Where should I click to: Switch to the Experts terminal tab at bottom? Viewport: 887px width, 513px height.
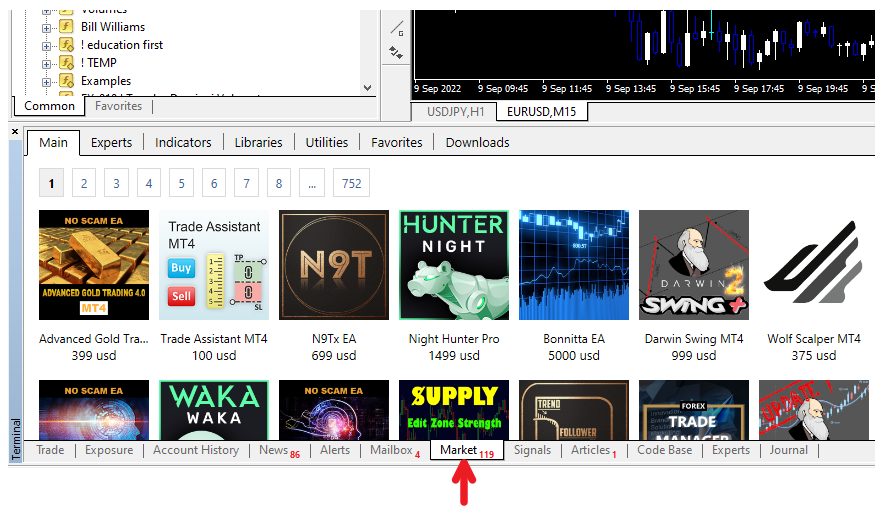point(731,450)
